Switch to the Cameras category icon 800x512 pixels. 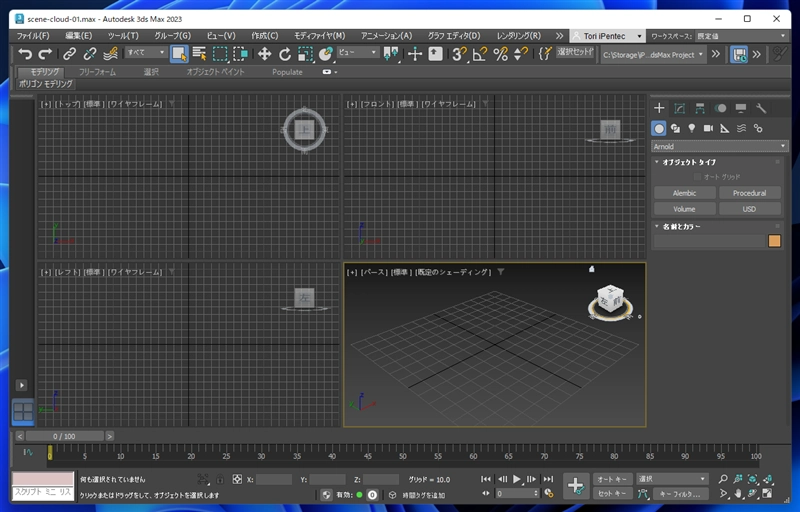point(708,128)
